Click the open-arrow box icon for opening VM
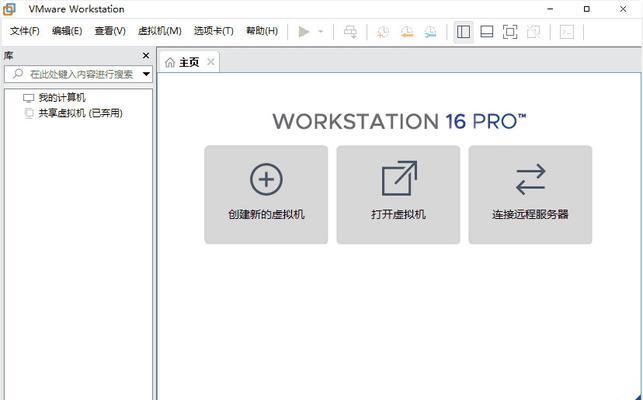This screenshot has height=400, width=643. coord(399,178)
